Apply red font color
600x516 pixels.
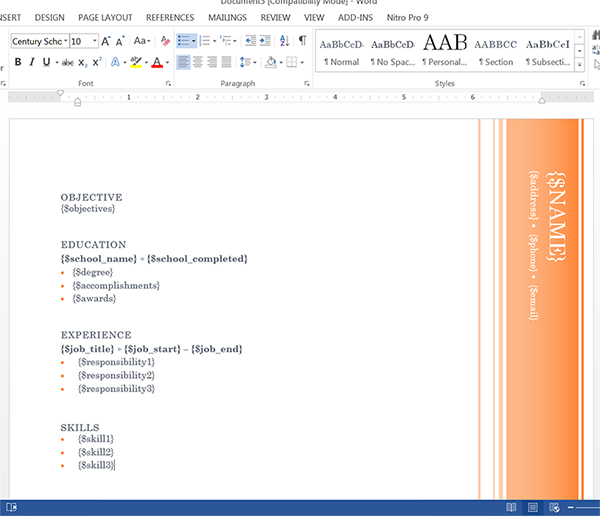point(157,62)
